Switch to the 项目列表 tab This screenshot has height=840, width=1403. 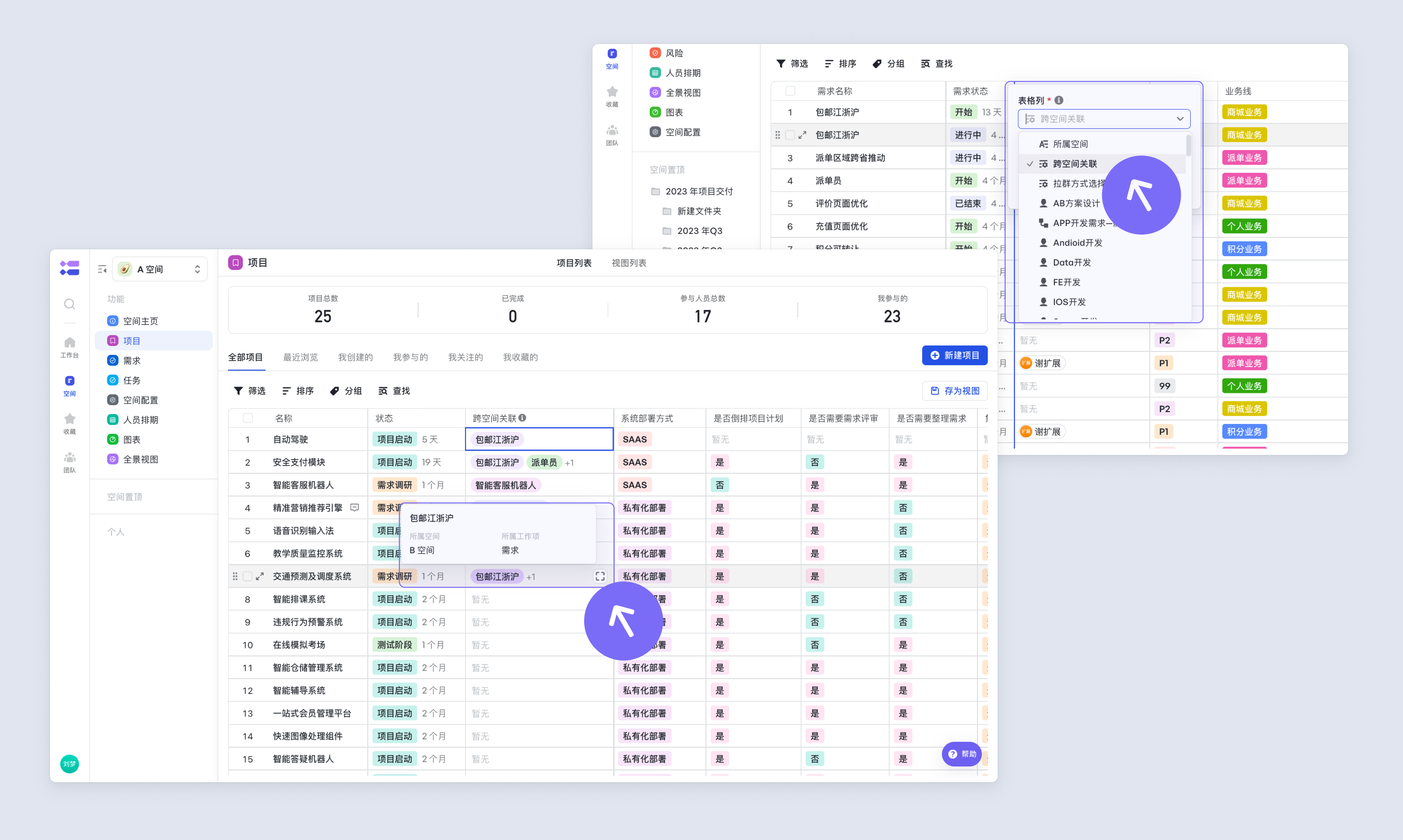pyautogui.click(x=574, y=263)
